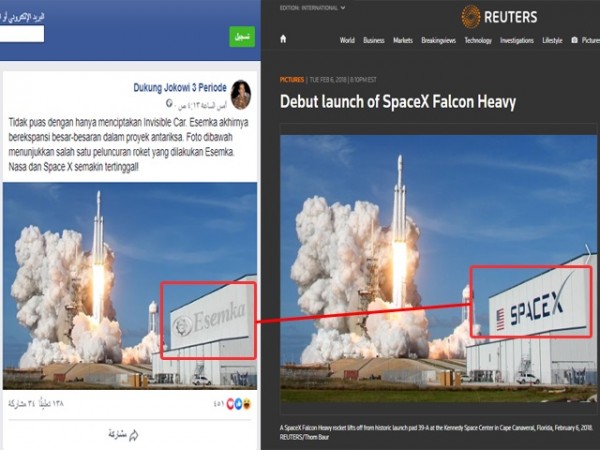600x450 pixels.
Task: Click the share arrow icon below the post
Action: [134, 435]
